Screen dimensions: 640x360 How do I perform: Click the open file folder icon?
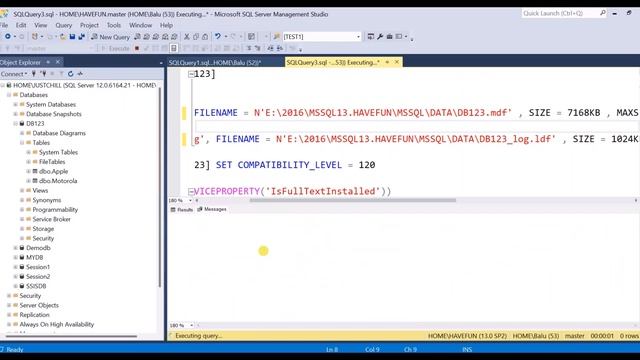(x=63, y=37)
